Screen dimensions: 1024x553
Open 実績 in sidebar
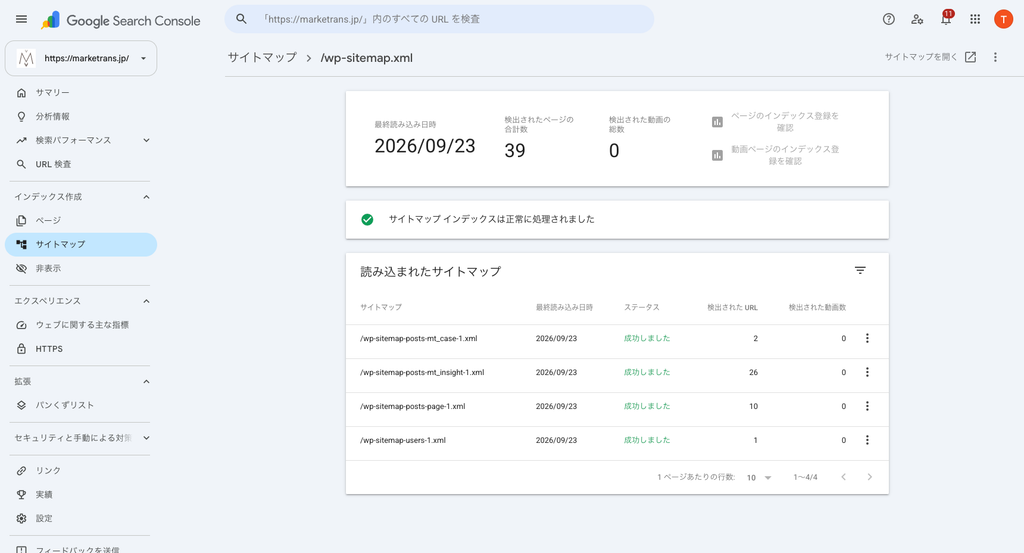click(x=81, y=494)
